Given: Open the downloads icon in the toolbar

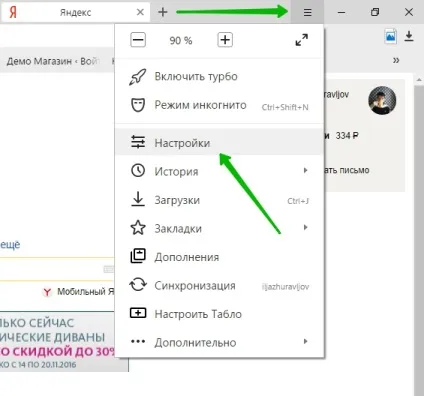Looking at the screenshot, I should click(409, 36).
